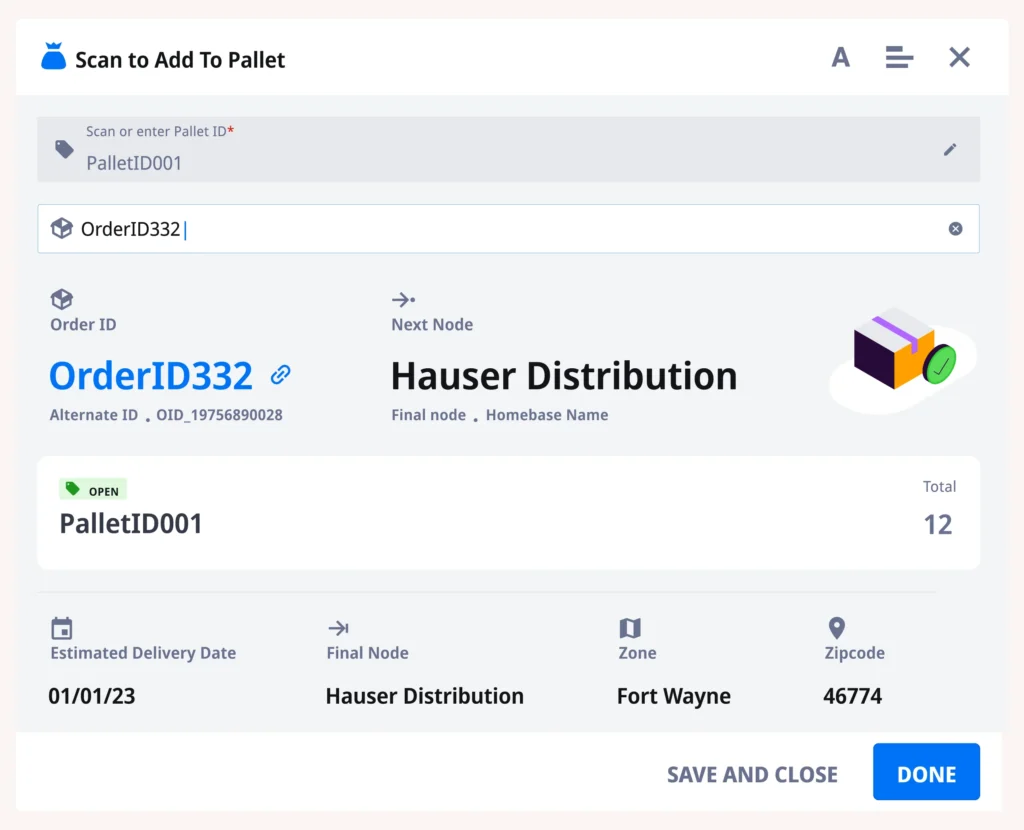The height and width of the screenshot is (830, 1024).
Task: Click the map icon above Zone
Action: click(x=629, y=628)
